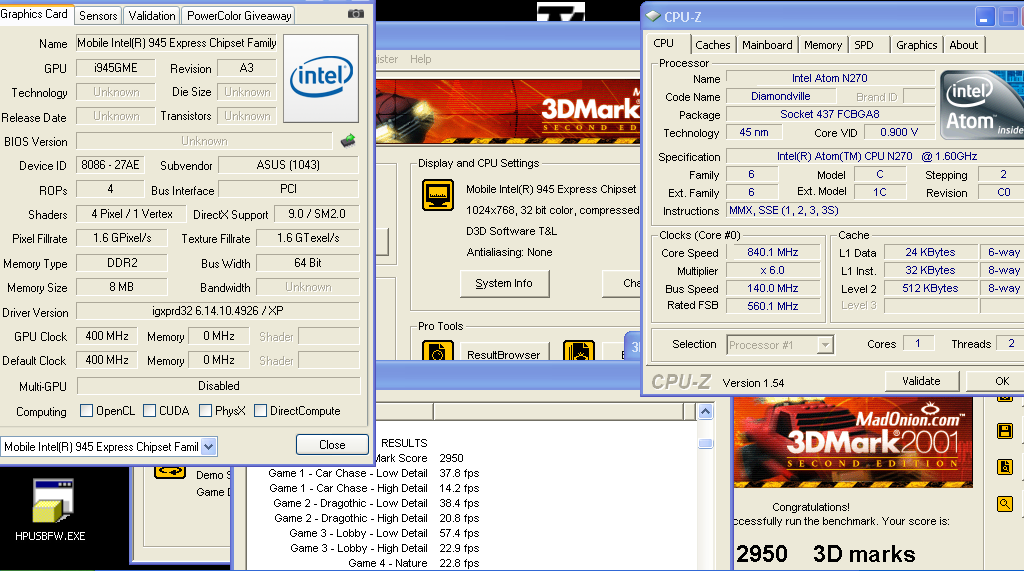This screenshot has width=1024, height=571.
Task: Minimize the CPU-Z window
Action: tap(985, 17)
